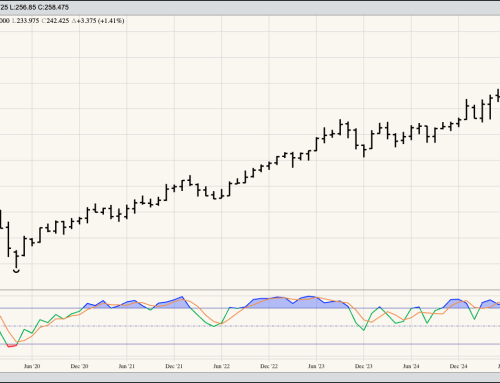Click the Jun '20 time axis label

[x=32, y=366]
